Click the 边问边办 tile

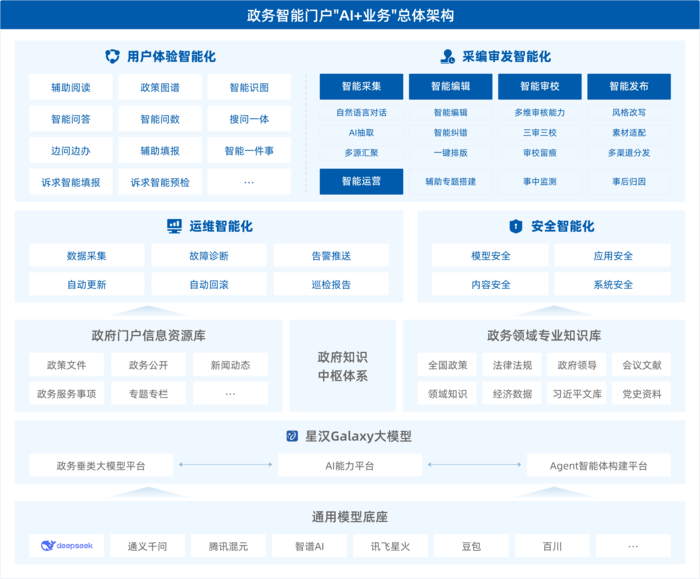[x=71, y=150]
